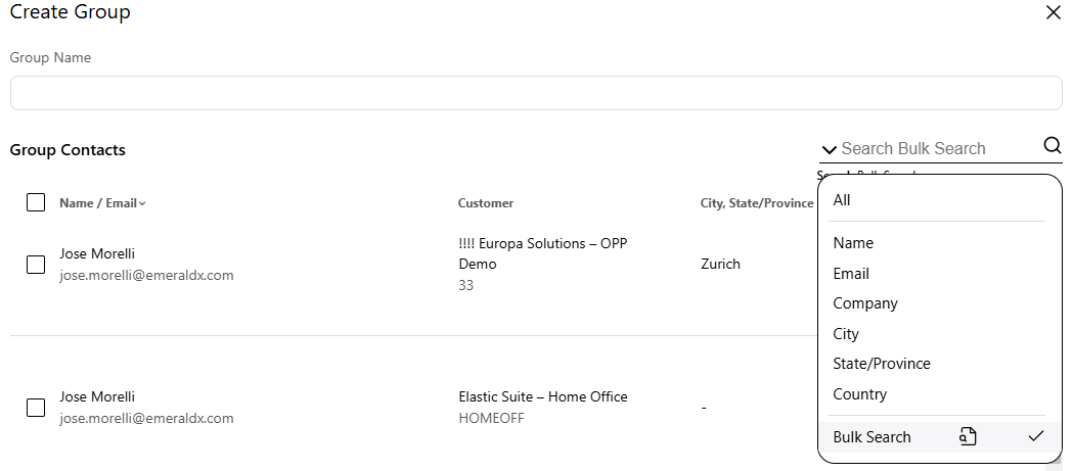Viewport: 1073px width, 471px height.
Task: Pick Country from filter menu
Action: click(x=860, y=395)
